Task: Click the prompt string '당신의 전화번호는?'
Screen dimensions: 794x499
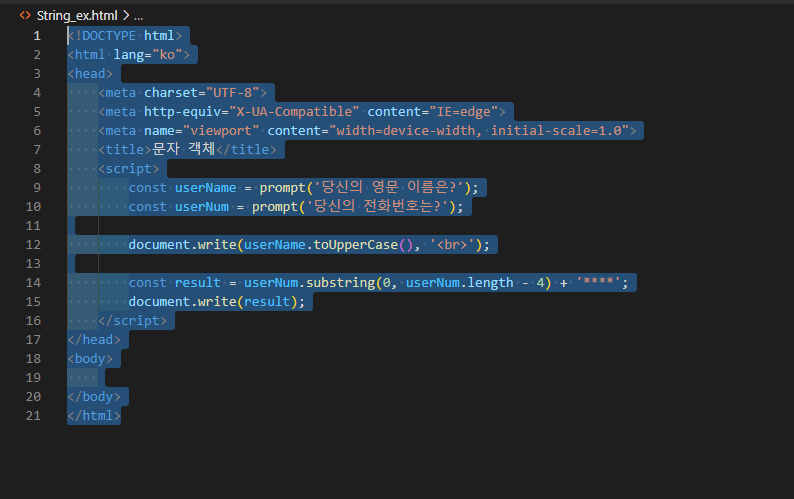Action: click(x=377, y=206)
